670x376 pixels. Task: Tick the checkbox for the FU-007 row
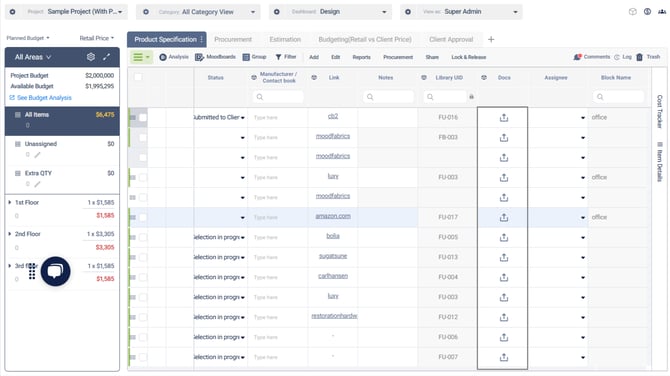(143, 357)
